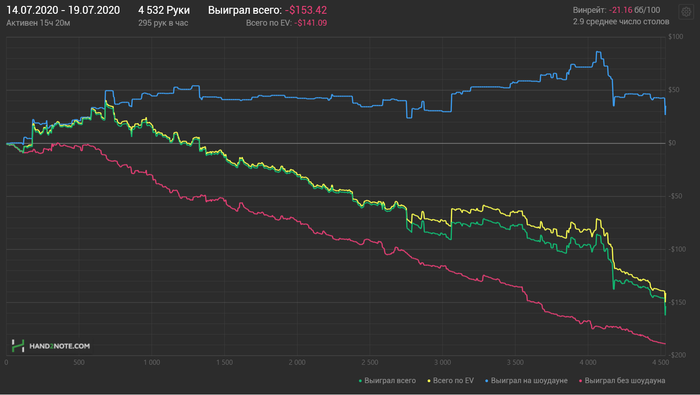
Task: Click the winrate value -21.16 бб/100
Action: click(634, 10)
